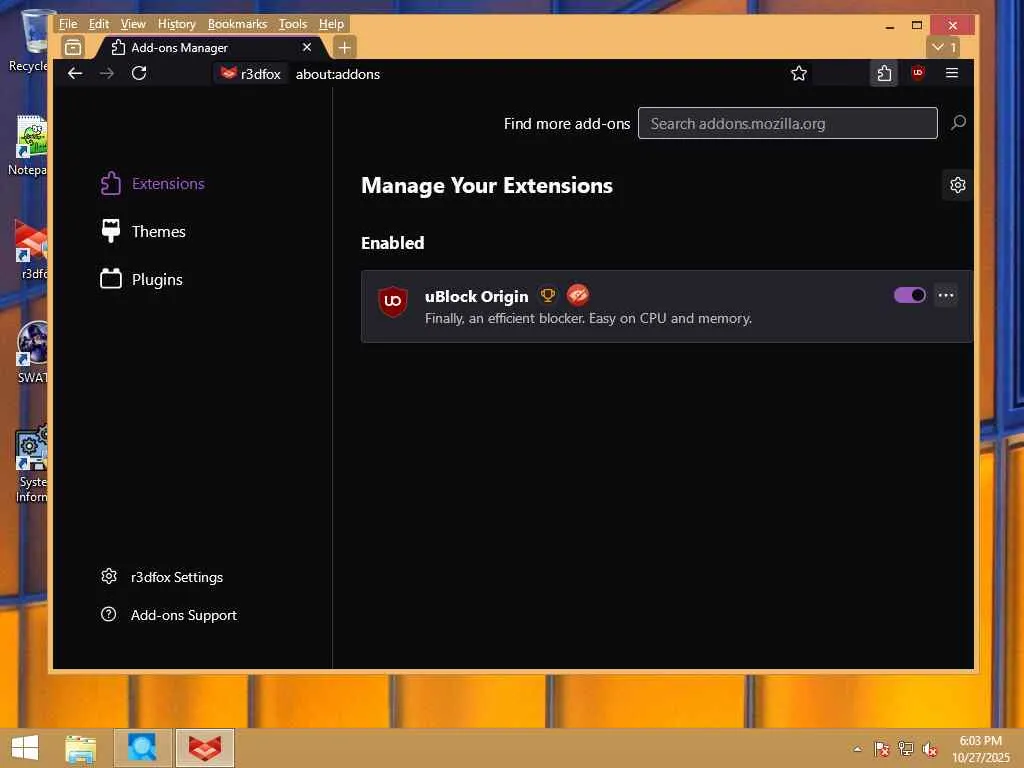The width and height of the screenshot is (1024, 768).
Task: Show hidden system tray icons
Action: click(857, 749)
